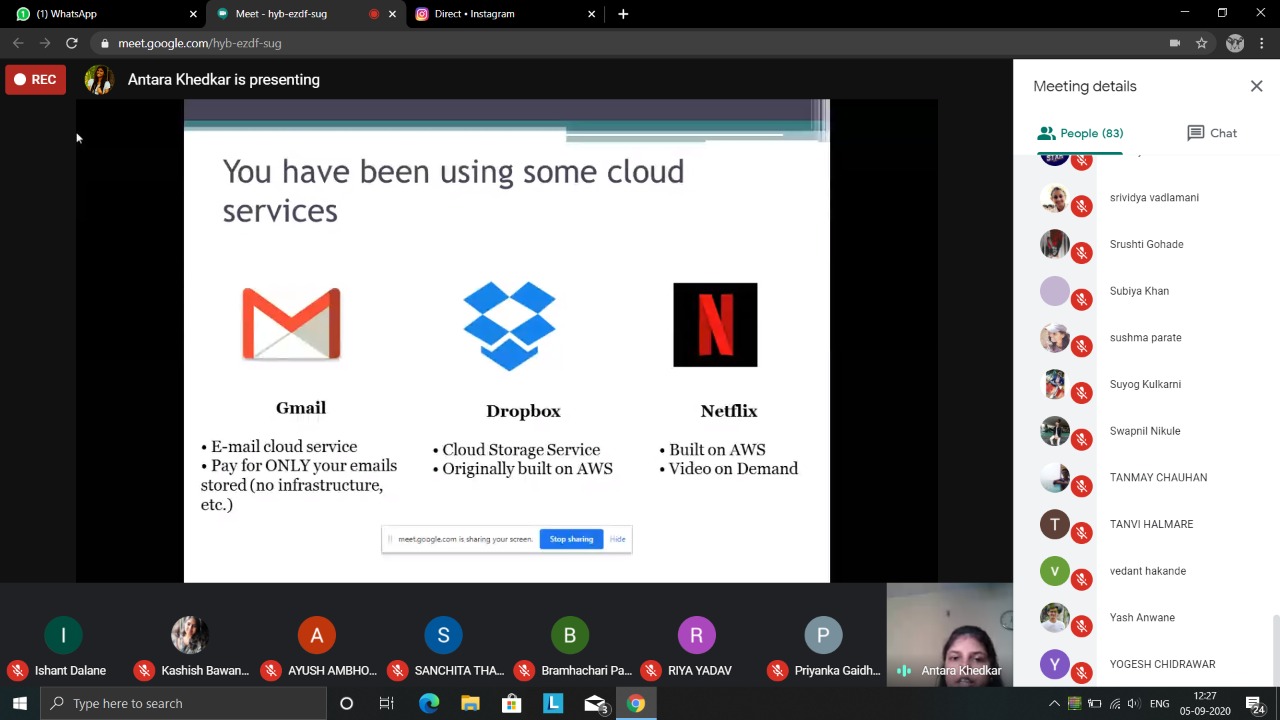1280x720 pixels.
Task: Click muted mic icon for vedant hakande
Action: pos(1081,580)
